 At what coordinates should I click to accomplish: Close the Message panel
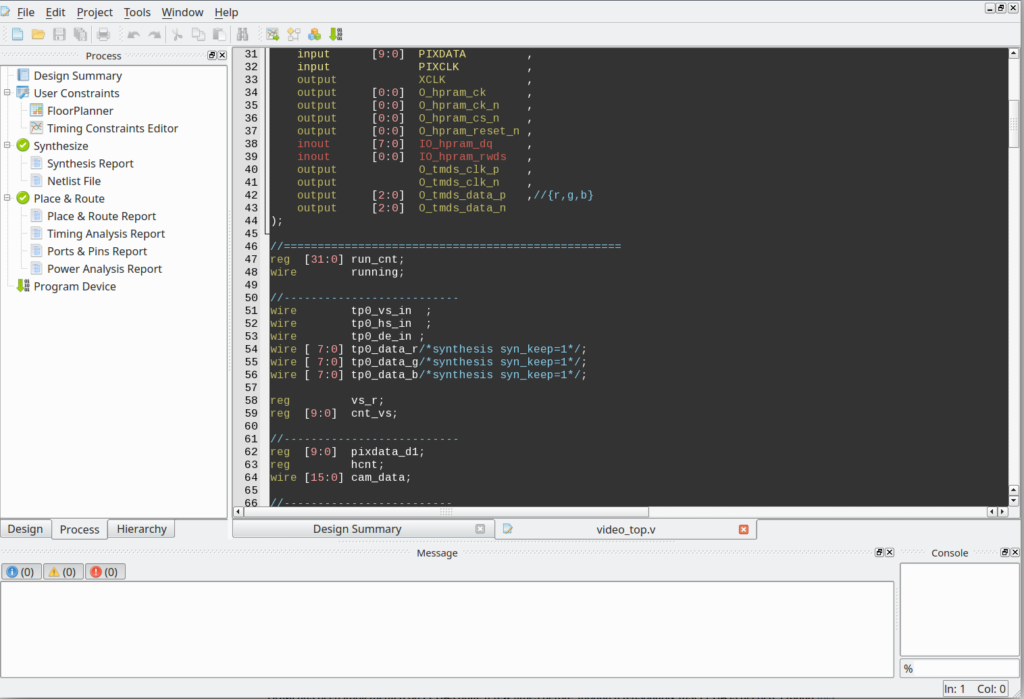tap(889, 553)
